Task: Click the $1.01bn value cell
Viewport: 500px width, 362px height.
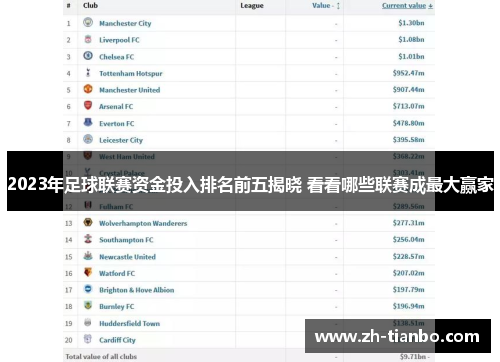Action: [x=411, y=56]
